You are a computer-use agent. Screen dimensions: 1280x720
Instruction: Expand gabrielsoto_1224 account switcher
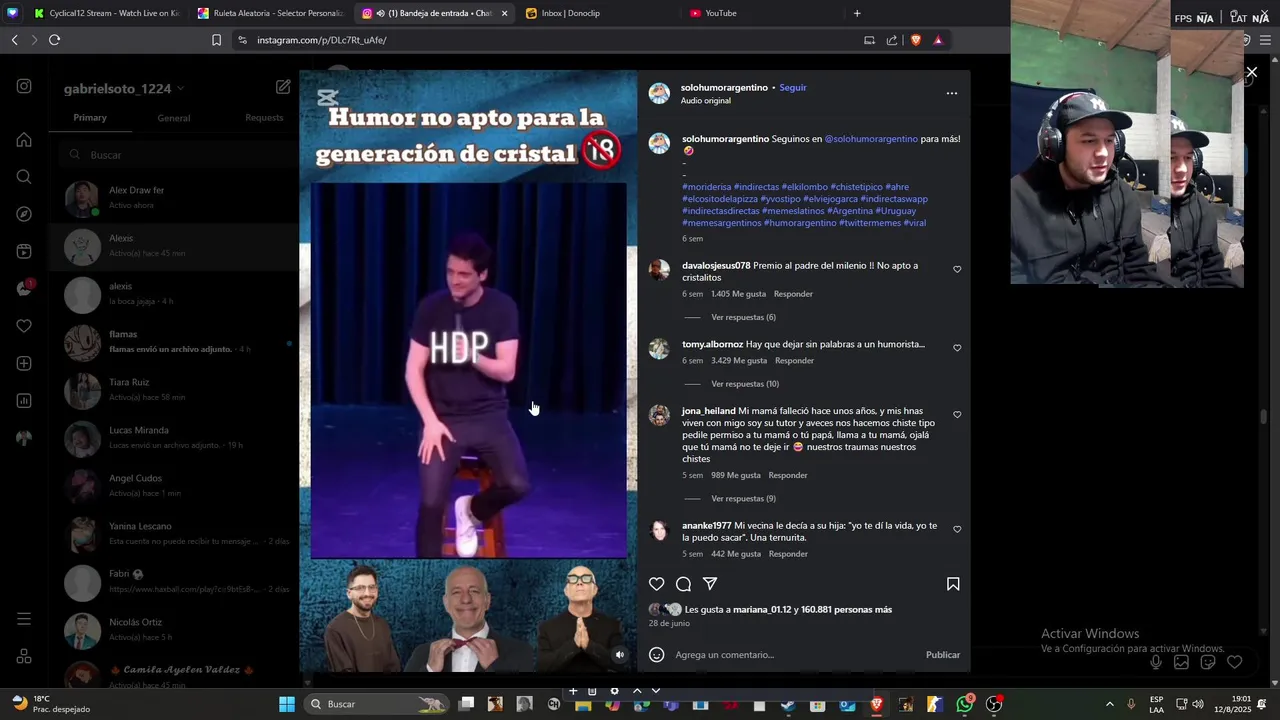tap(124, 89)
